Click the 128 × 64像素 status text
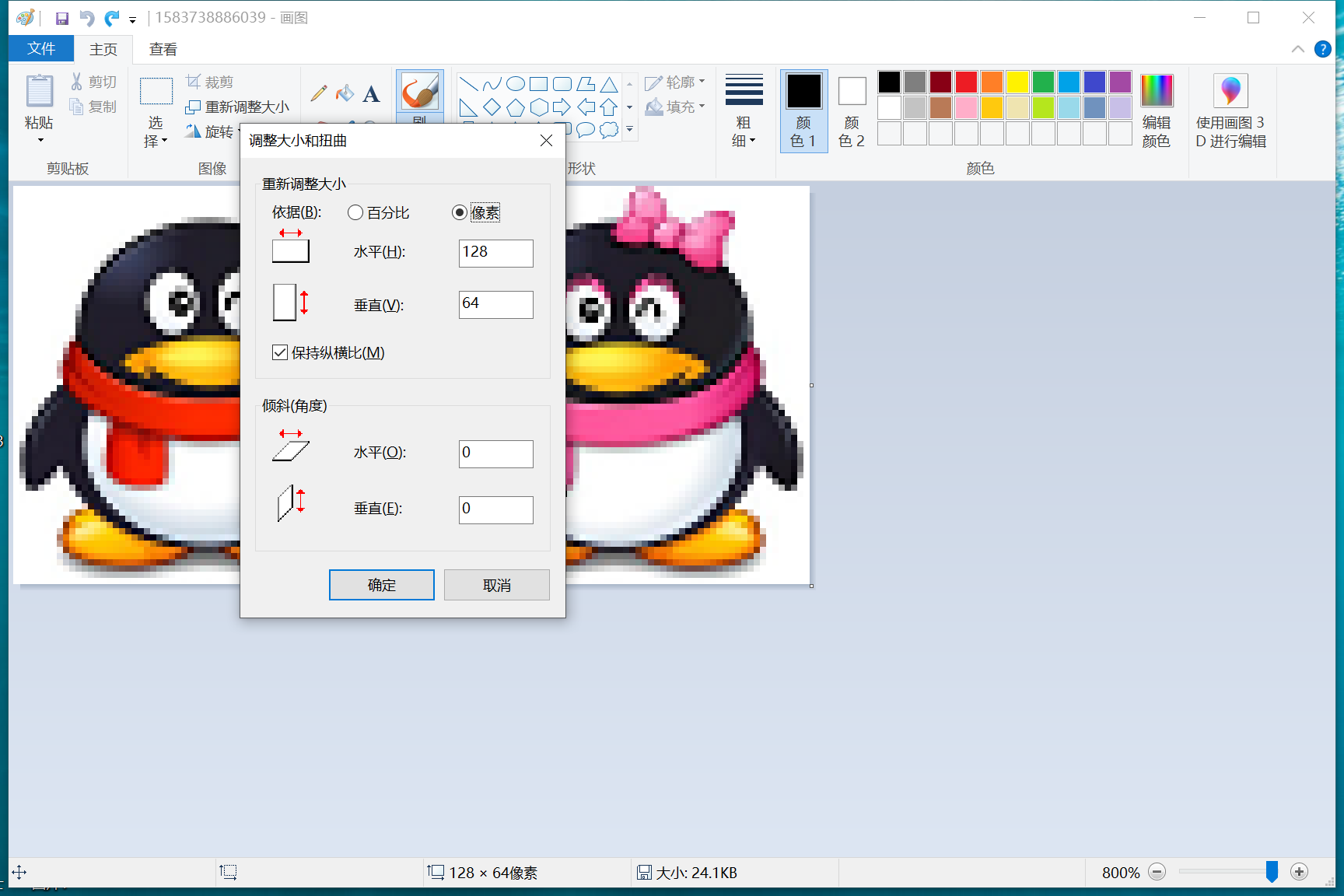 point(493,873)
